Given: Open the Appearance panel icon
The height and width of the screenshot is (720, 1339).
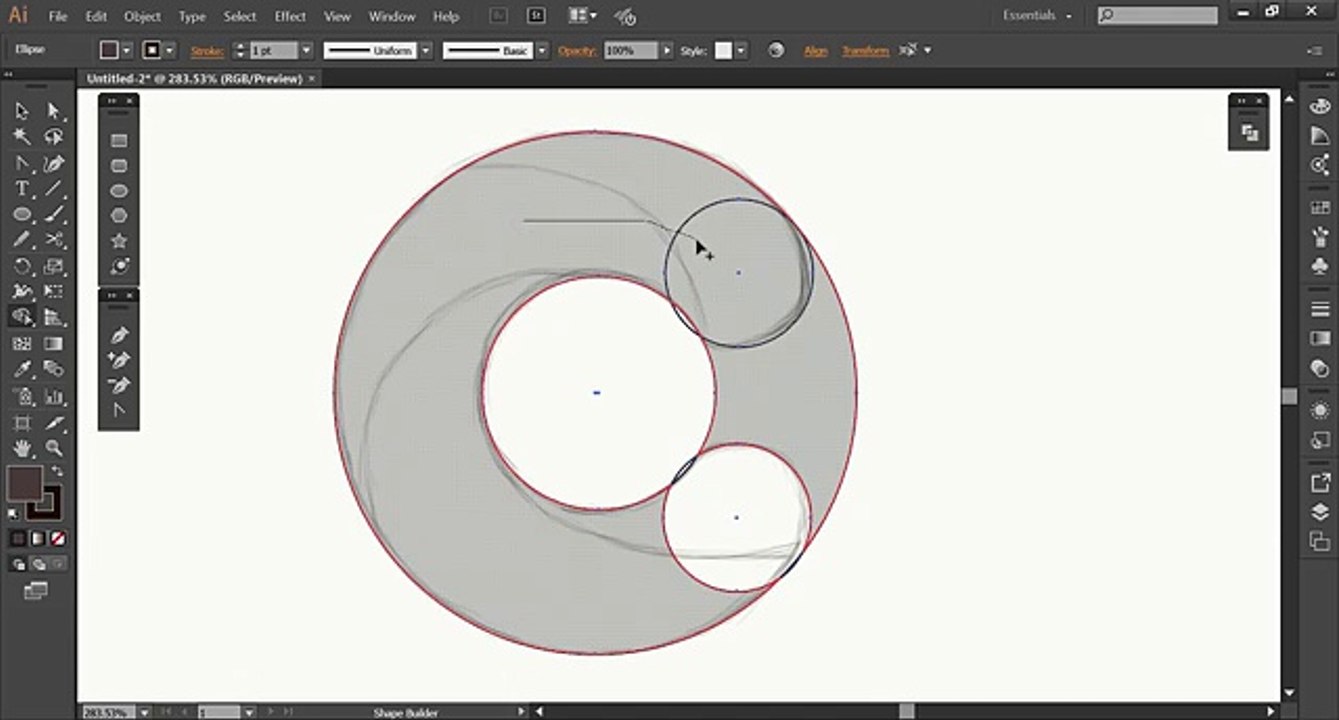Looking at the screenshot, I should click(1320, 411).
